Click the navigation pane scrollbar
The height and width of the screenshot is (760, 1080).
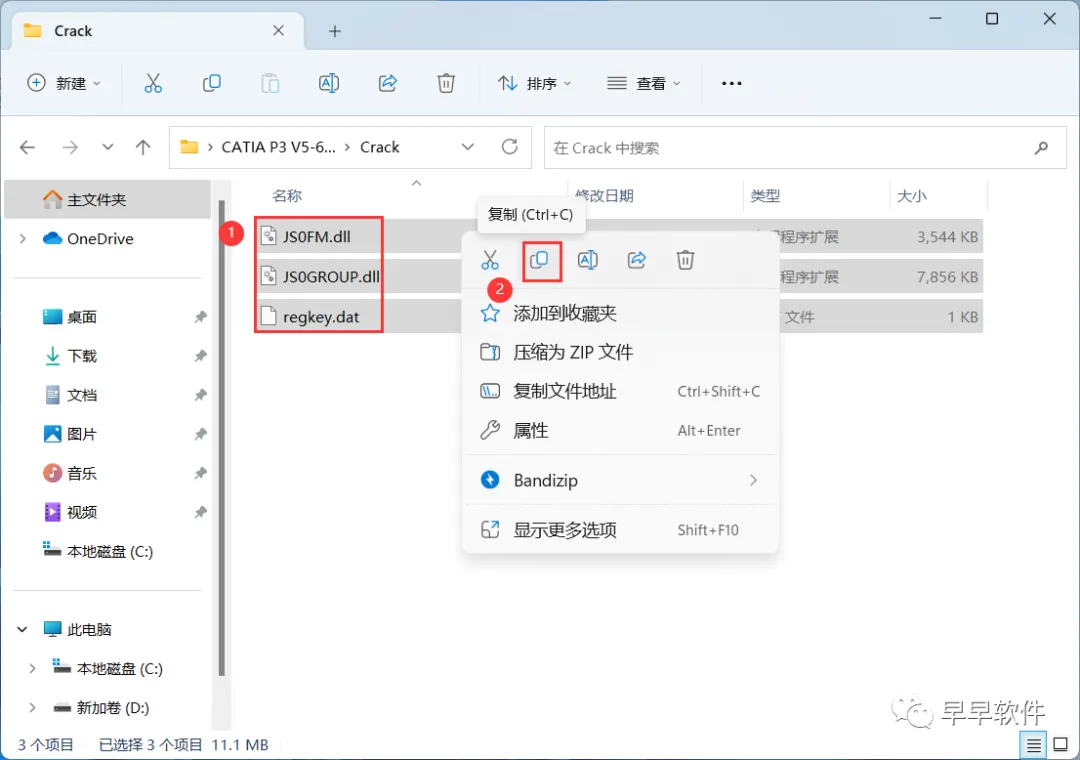pyautogui.click(x=221, y=438)
